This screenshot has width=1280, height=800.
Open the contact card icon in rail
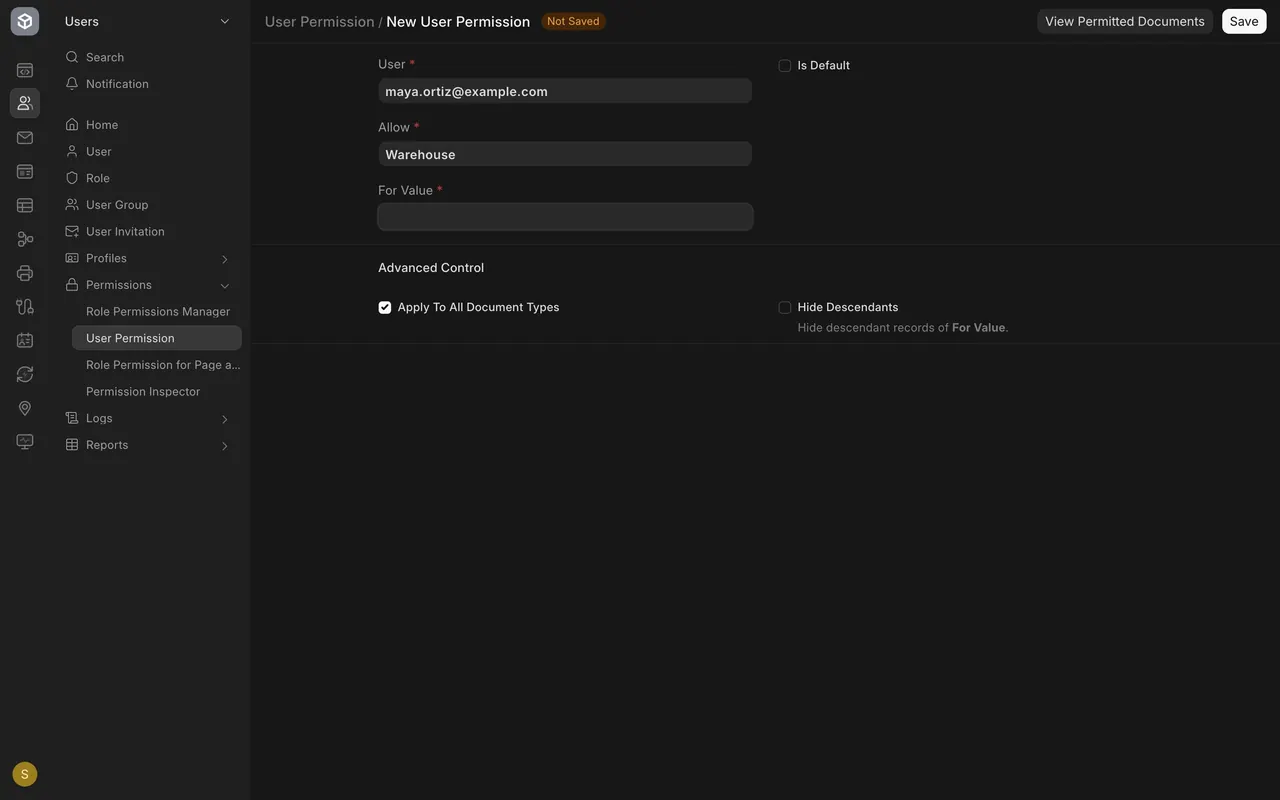[25, 340]
